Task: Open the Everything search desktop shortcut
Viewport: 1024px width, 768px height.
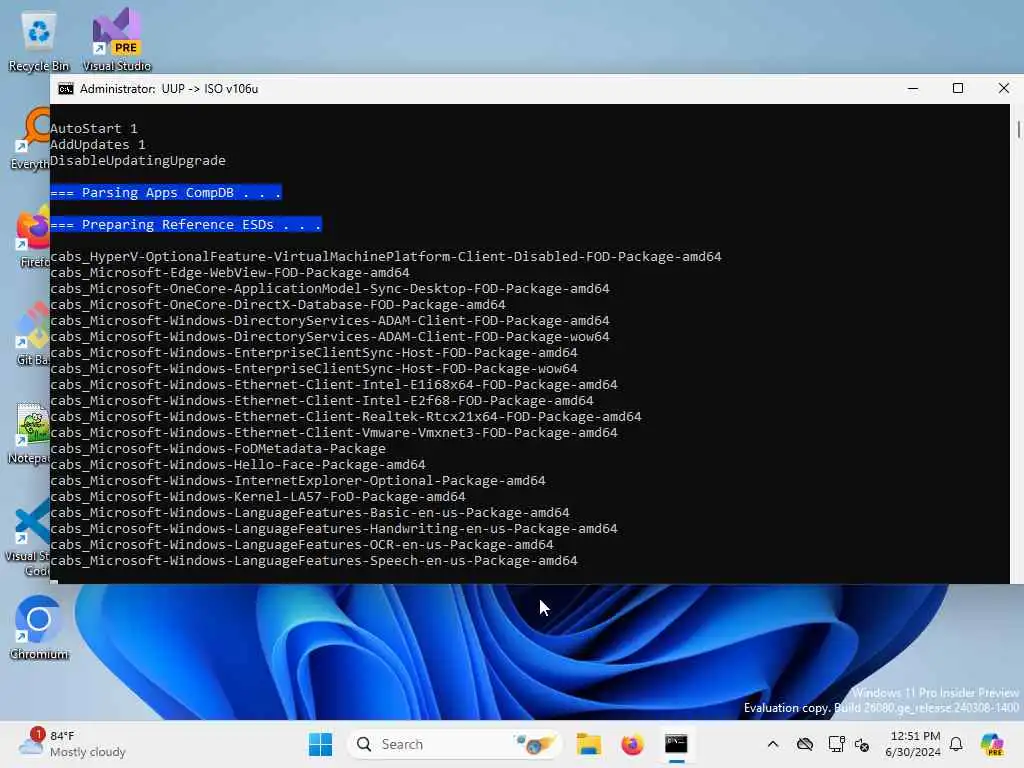Action: pyautogui.click(x=30, y=139)
